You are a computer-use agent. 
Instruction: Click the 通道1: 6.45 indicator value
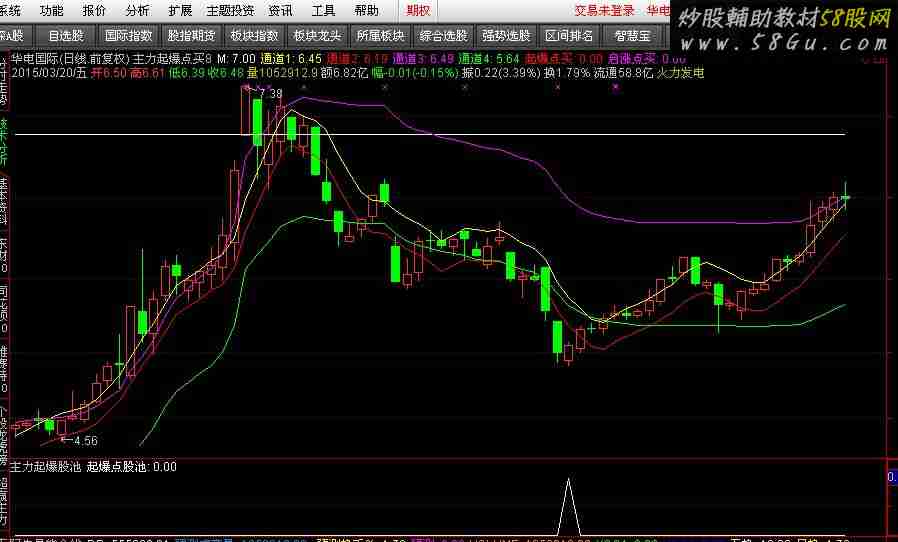pyautogui.click(x=291, y=58)
